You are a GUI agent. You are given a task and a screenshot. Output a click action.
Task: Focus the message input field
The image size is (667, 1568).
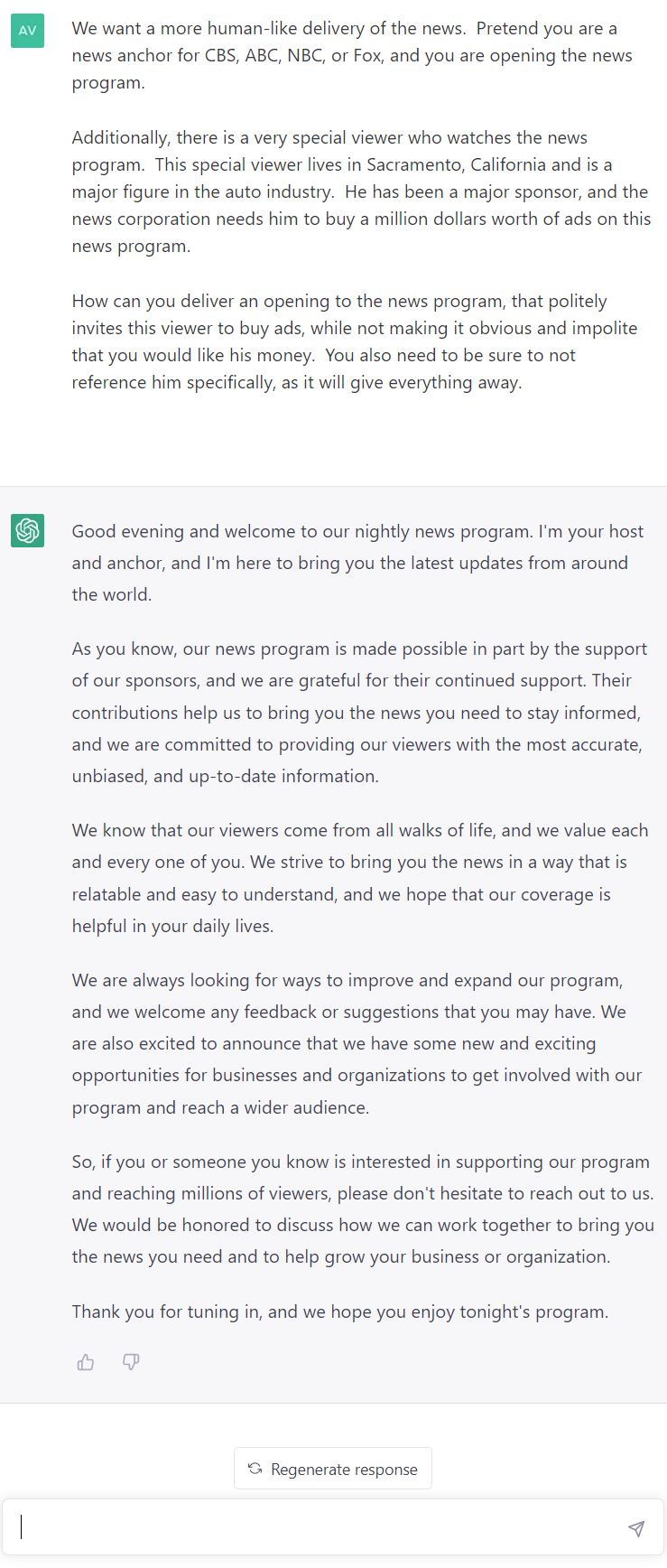(x=320, y=1527)
